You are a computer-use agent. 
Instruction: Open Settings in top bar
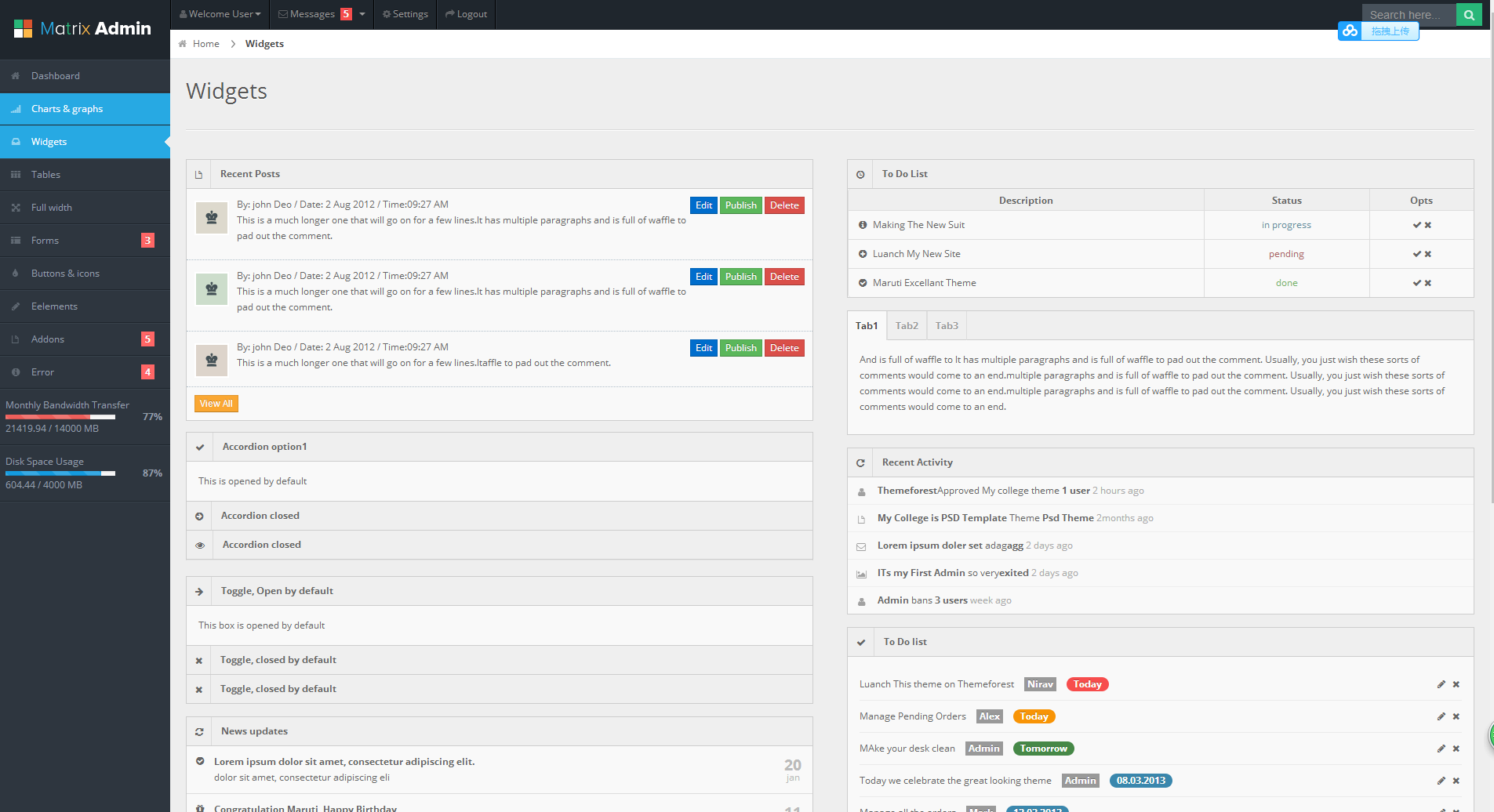405,14
